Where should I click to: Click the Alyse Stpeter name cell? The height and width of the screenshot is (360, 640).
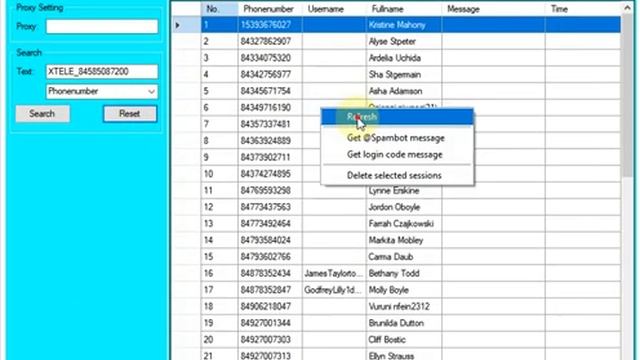point(404,42)
